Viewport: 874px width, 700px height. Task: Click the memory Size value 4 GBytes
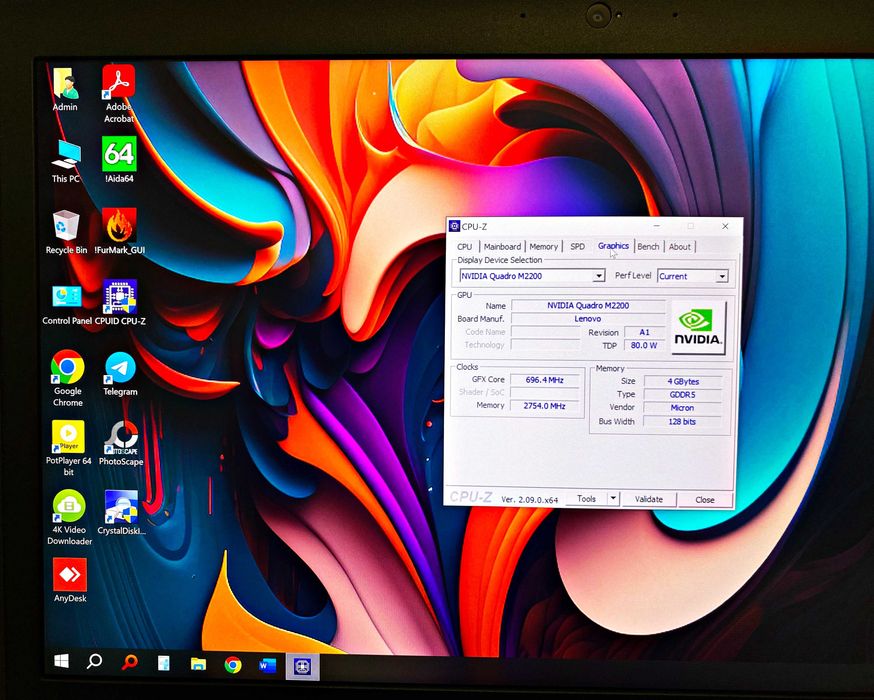pyautogui.click(x=683, y=381)
